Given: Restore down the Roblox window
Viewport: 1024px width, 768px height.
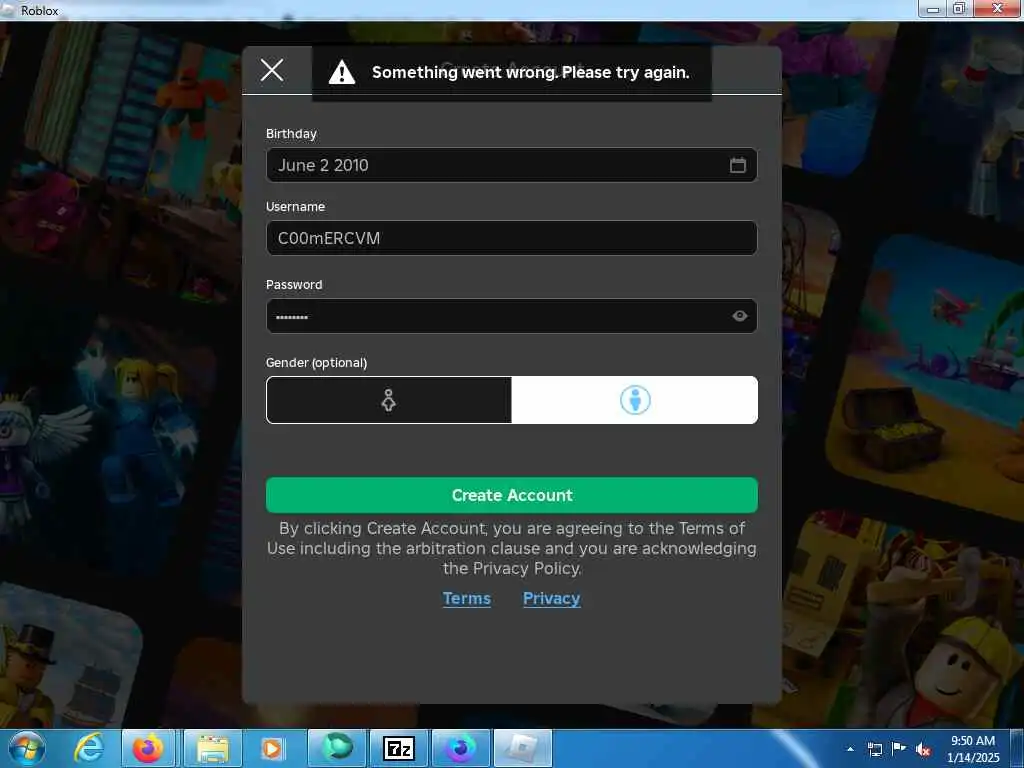Looking at the screenshot, I should coord(959,9).
